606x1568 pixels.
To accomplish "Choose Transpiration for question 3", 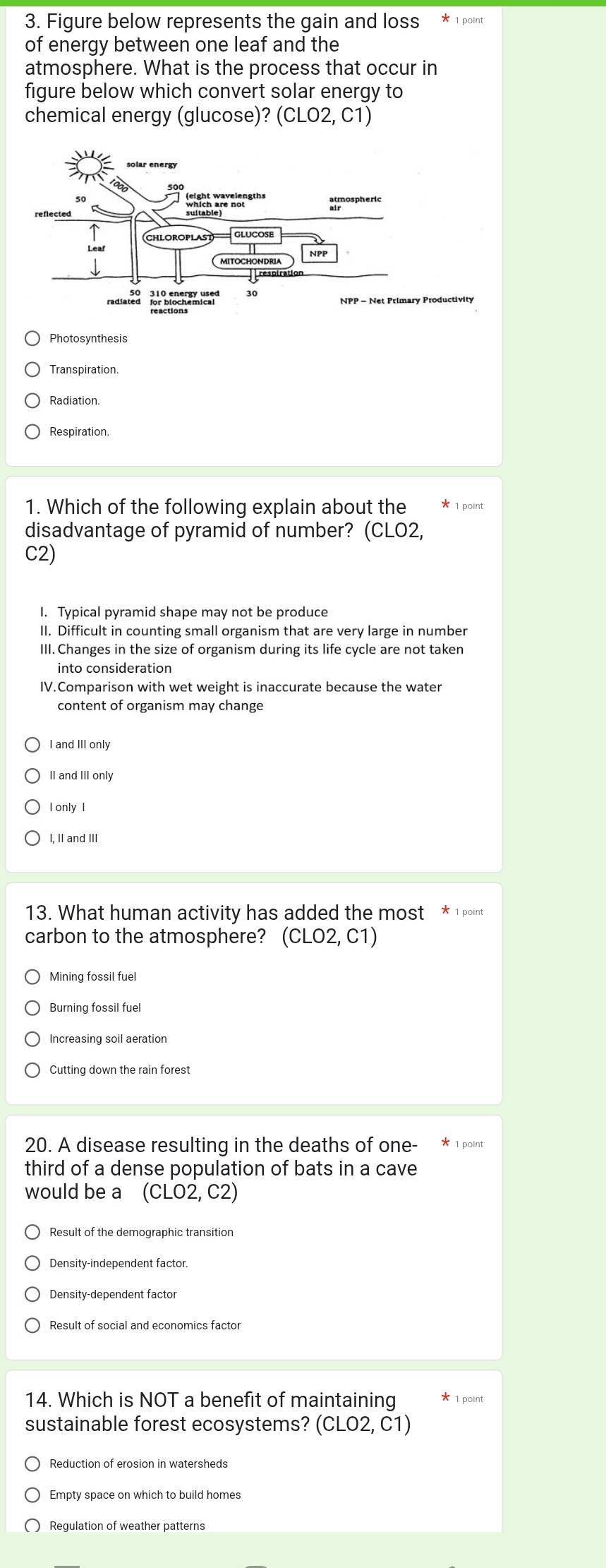I will tap(32, 370).
